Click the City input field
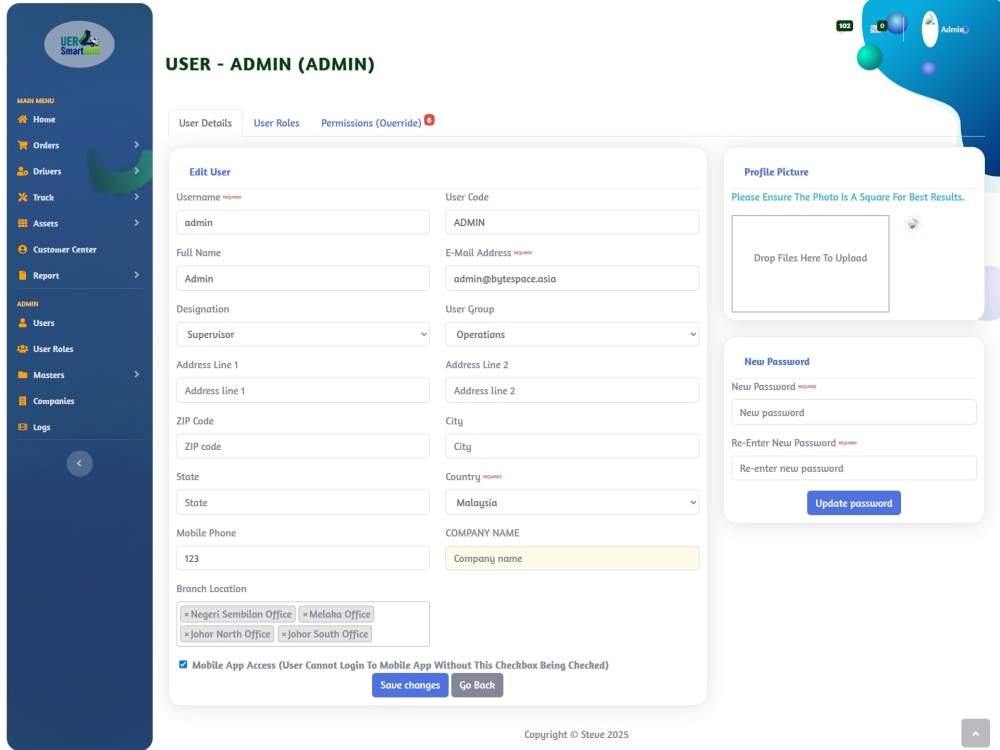The width and height of the screenshot is (1000, 750). 572,446
